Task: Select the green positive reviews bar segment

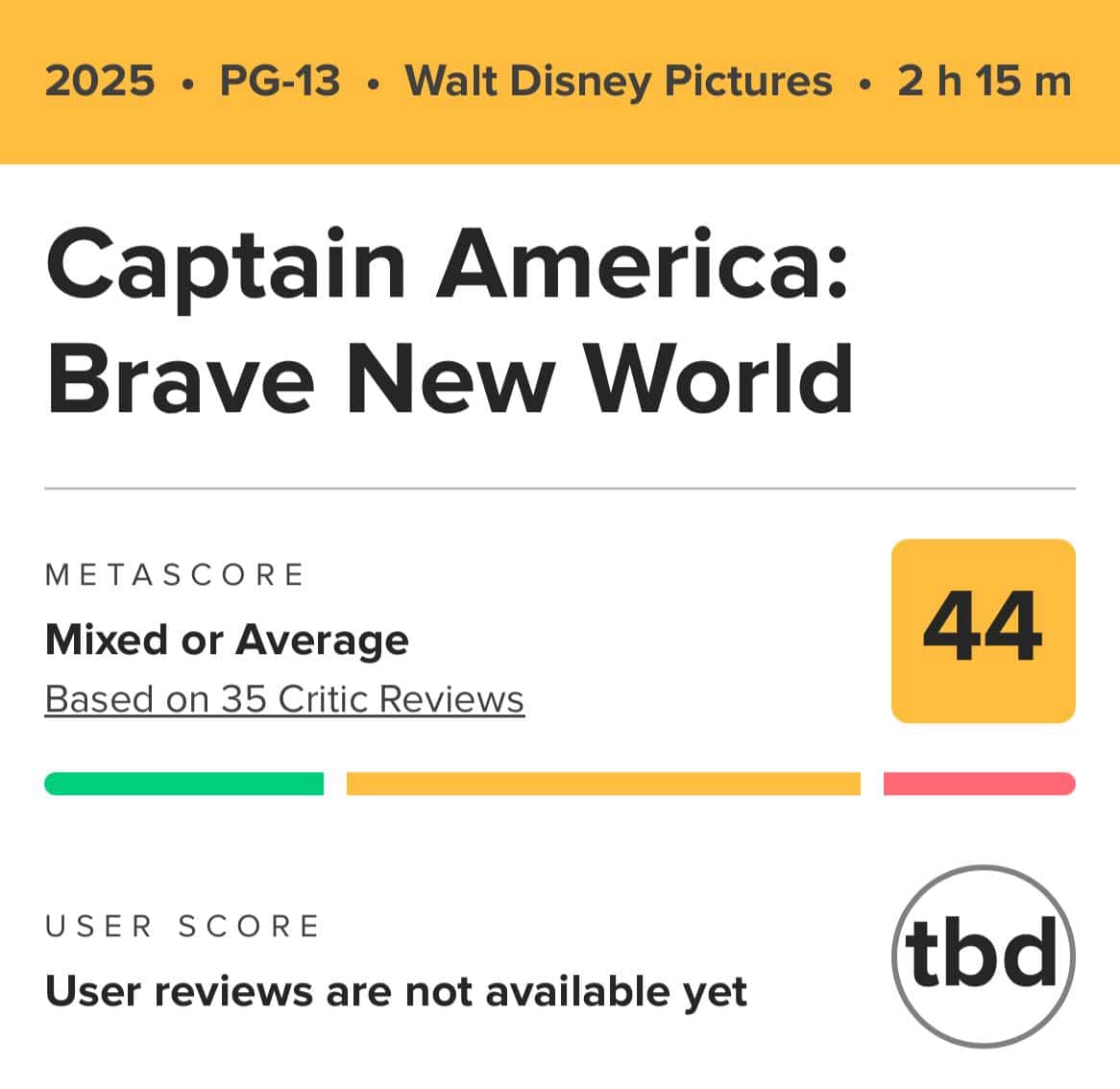Action: (183, 784)
